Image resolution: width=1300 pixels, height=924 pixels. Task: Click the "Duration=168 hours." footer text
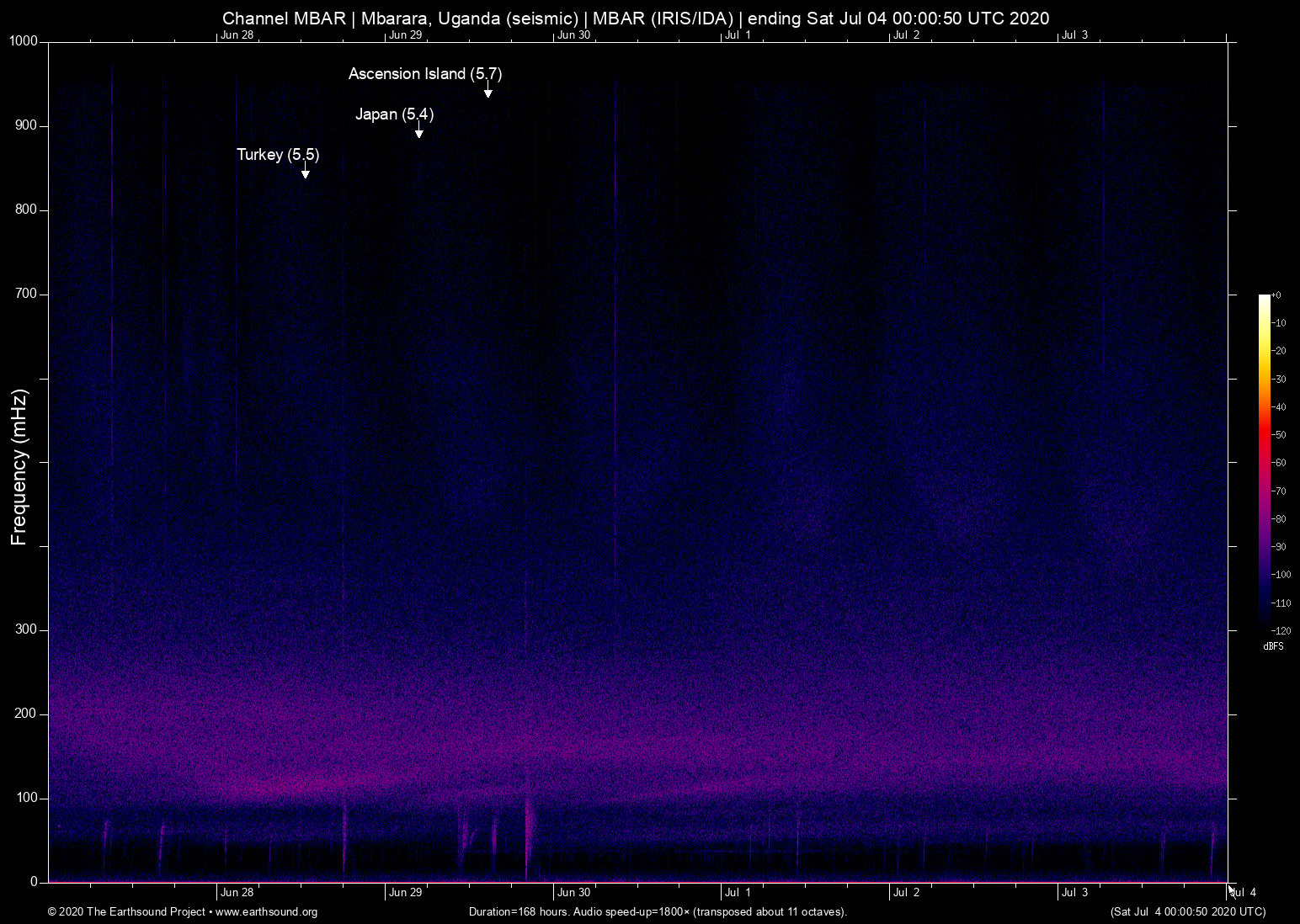(x=518, y=912)
